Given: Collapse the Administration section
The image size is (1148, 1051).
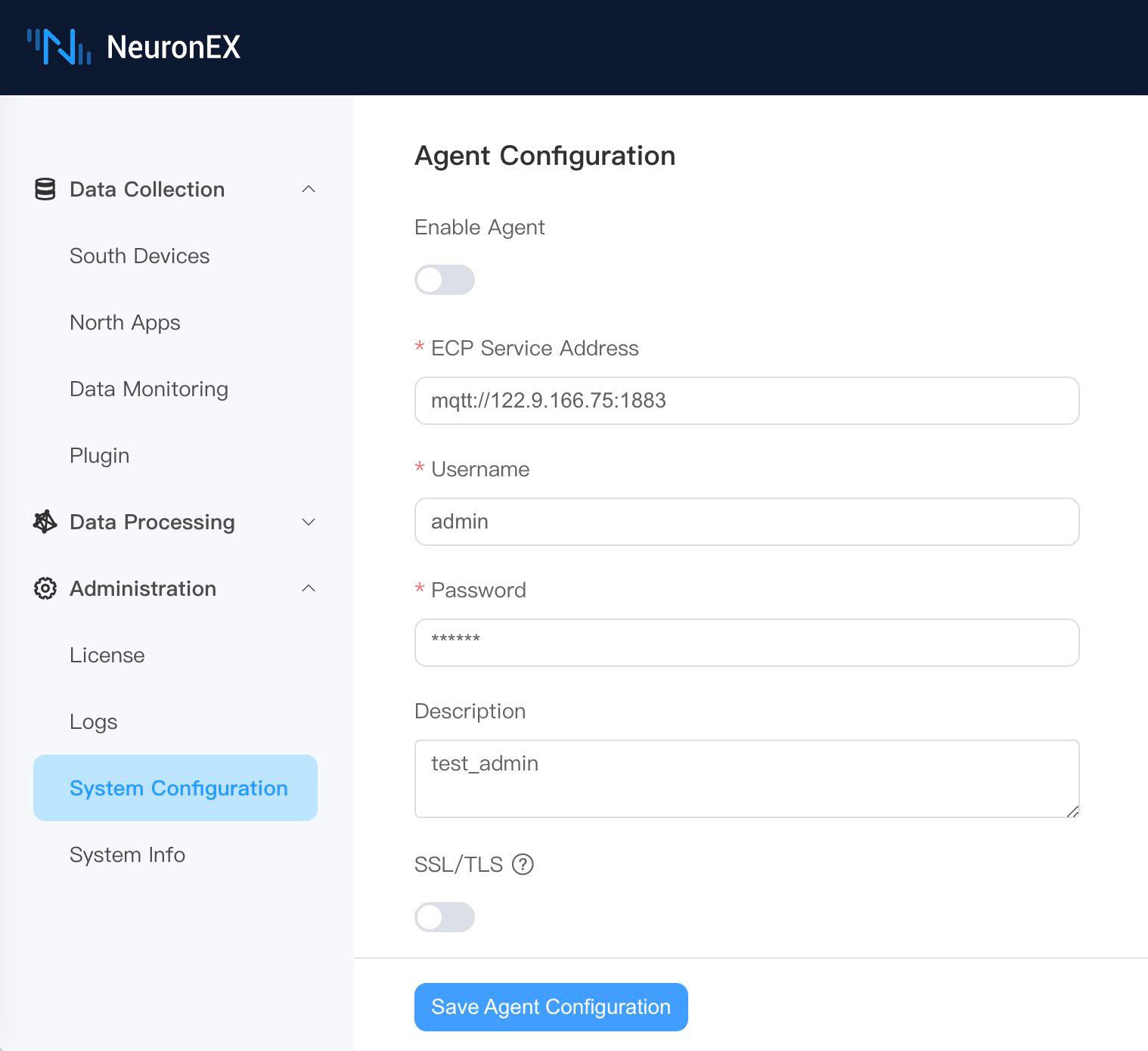Looking at the screenshot, I should tap(309, 588).
